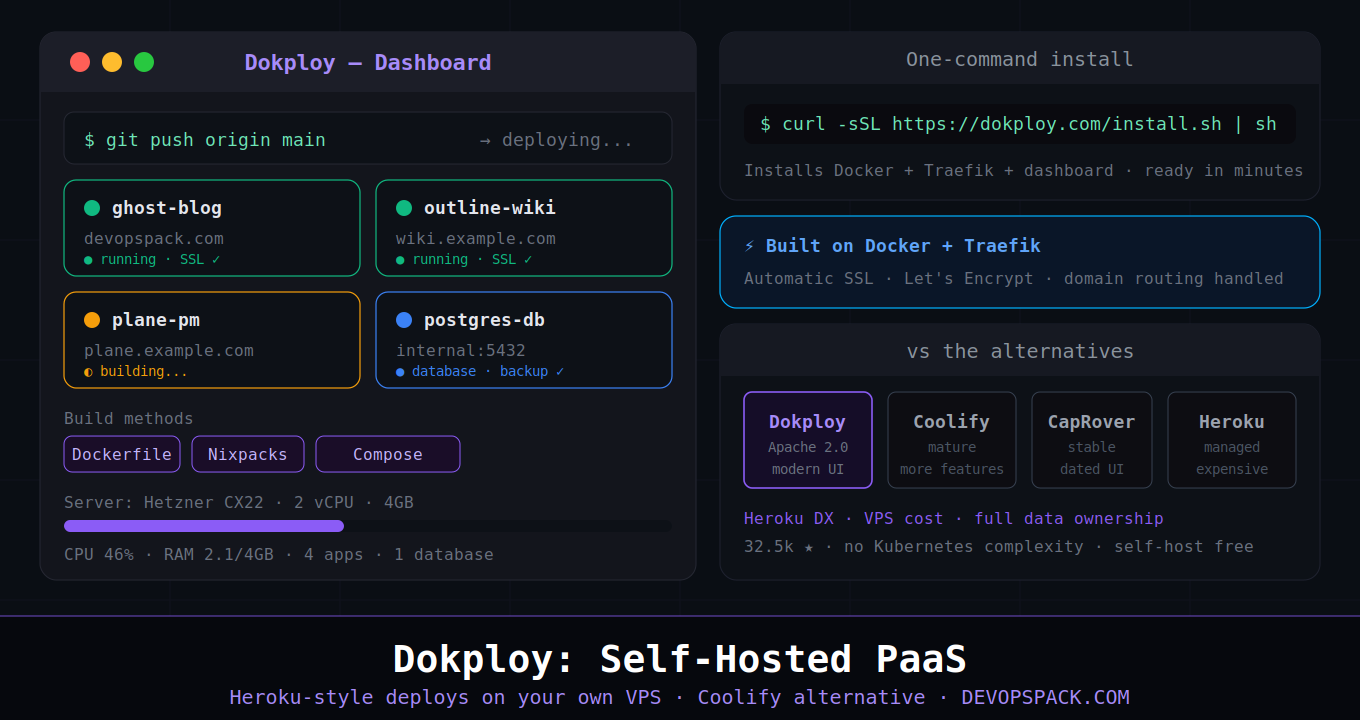Click the 'Server: Hetzner CX22 · 2 vCPU · 4GB' line
The height and width of the screenshot is (720, 1360).
(239, 502)
